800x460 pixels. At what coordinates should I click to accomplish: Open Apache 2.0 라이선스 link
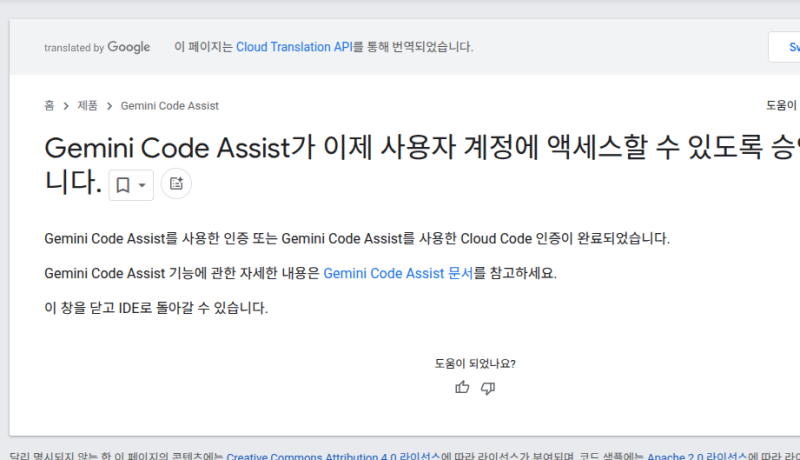(697, 456)
